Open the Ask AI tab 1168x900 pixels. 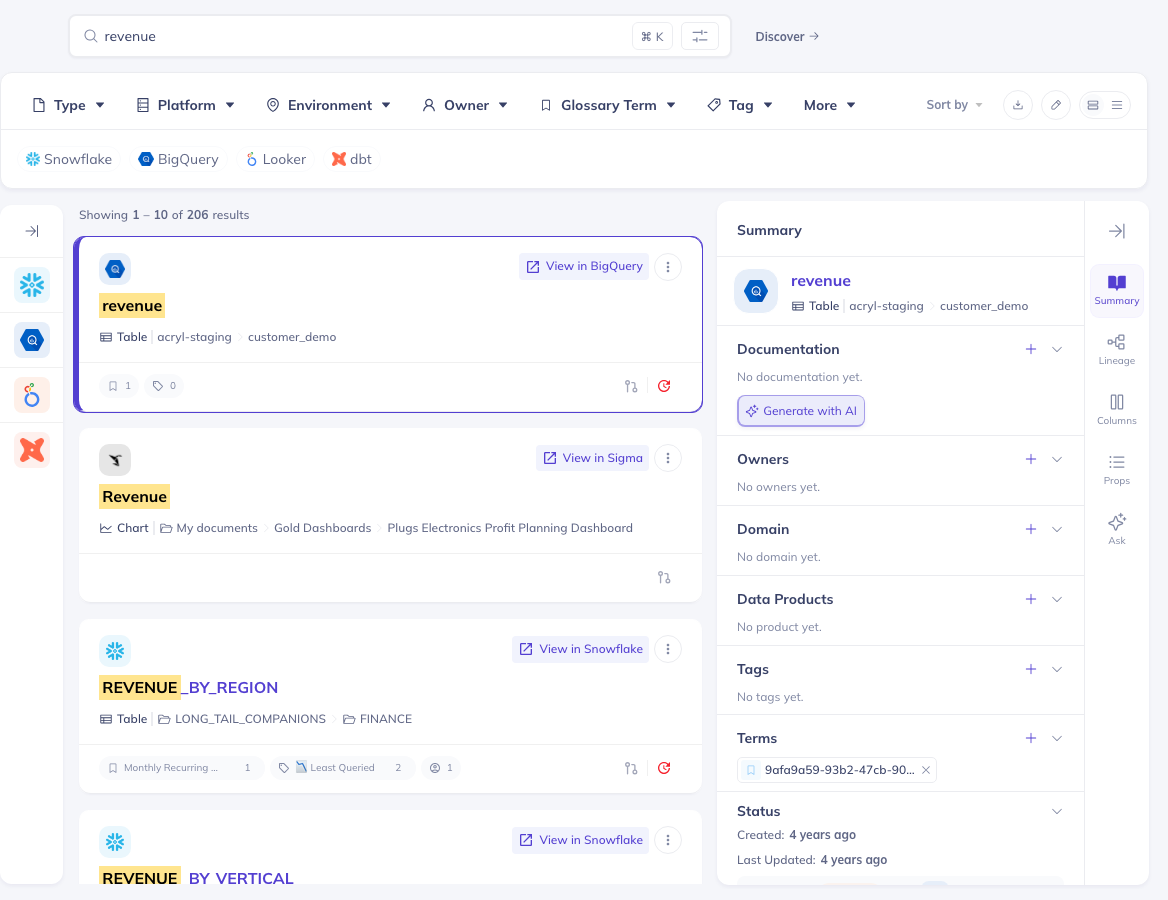(x=1117, y=530)
